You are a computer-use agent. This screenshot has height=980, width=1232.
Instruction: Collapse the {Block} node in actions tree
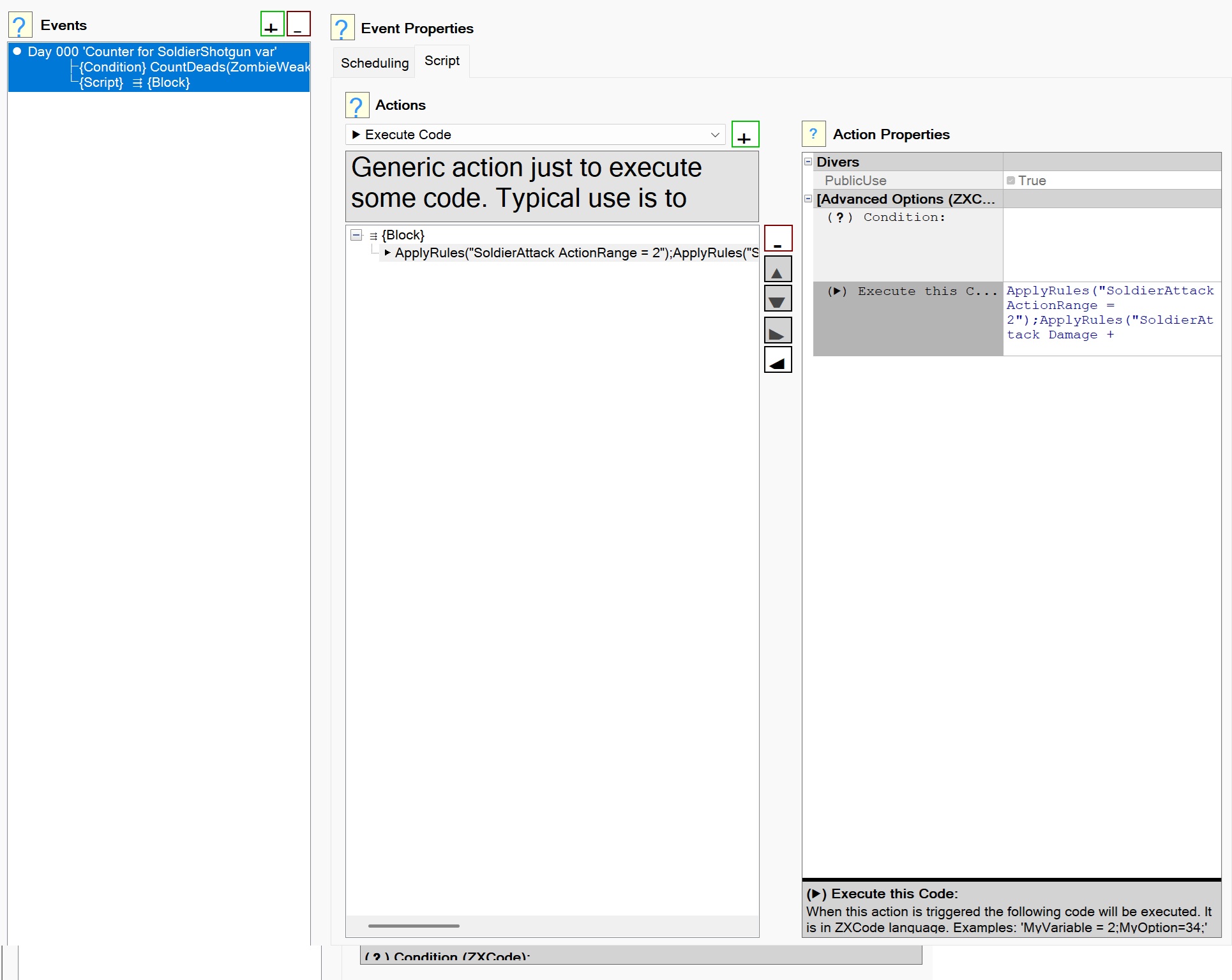point(356,235)
